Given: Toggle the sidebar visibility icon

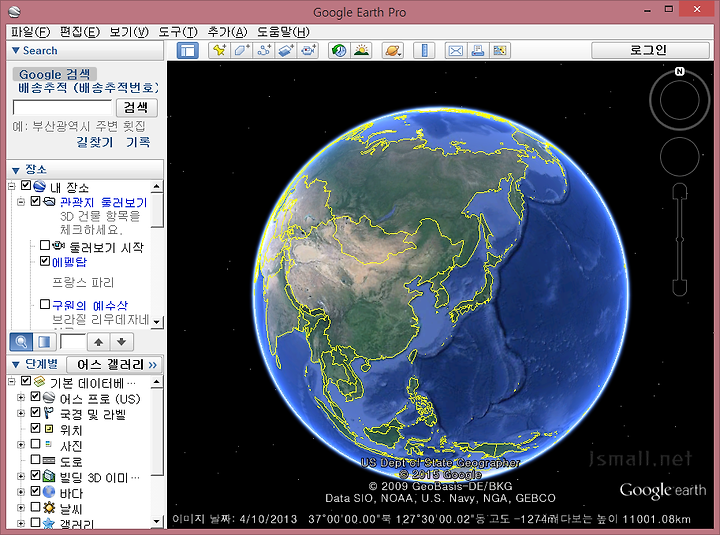Looking at the screenshot, I should (188, 51).
